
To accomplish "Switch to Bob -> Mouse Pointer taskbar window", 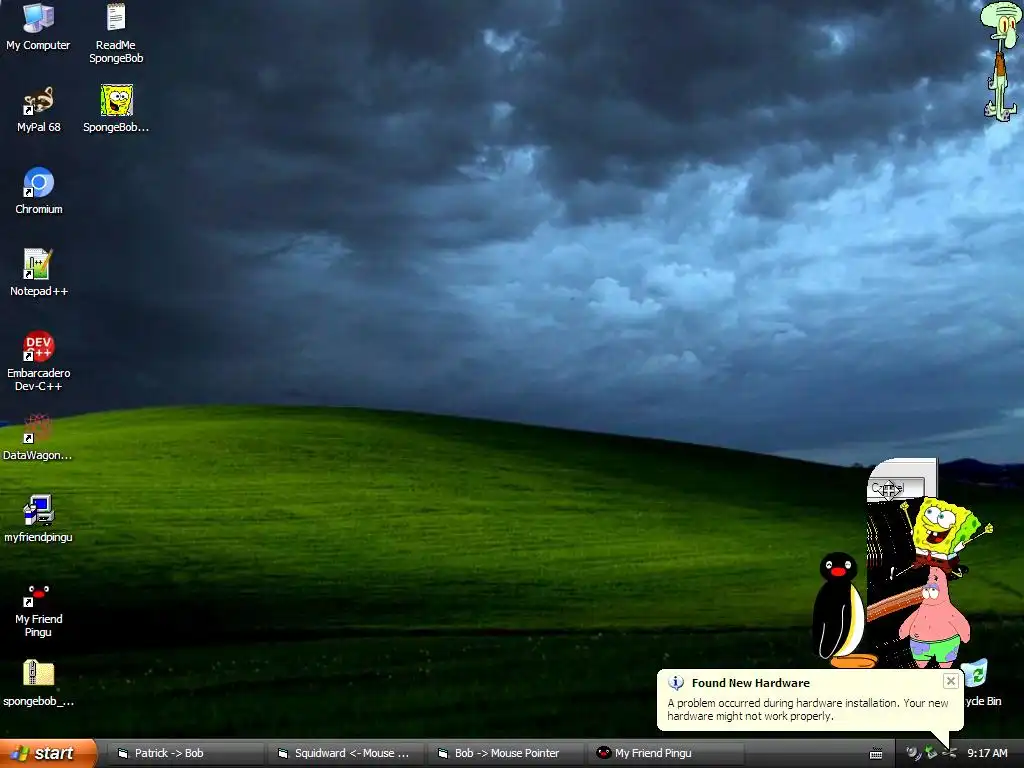I will click(504, 753).
